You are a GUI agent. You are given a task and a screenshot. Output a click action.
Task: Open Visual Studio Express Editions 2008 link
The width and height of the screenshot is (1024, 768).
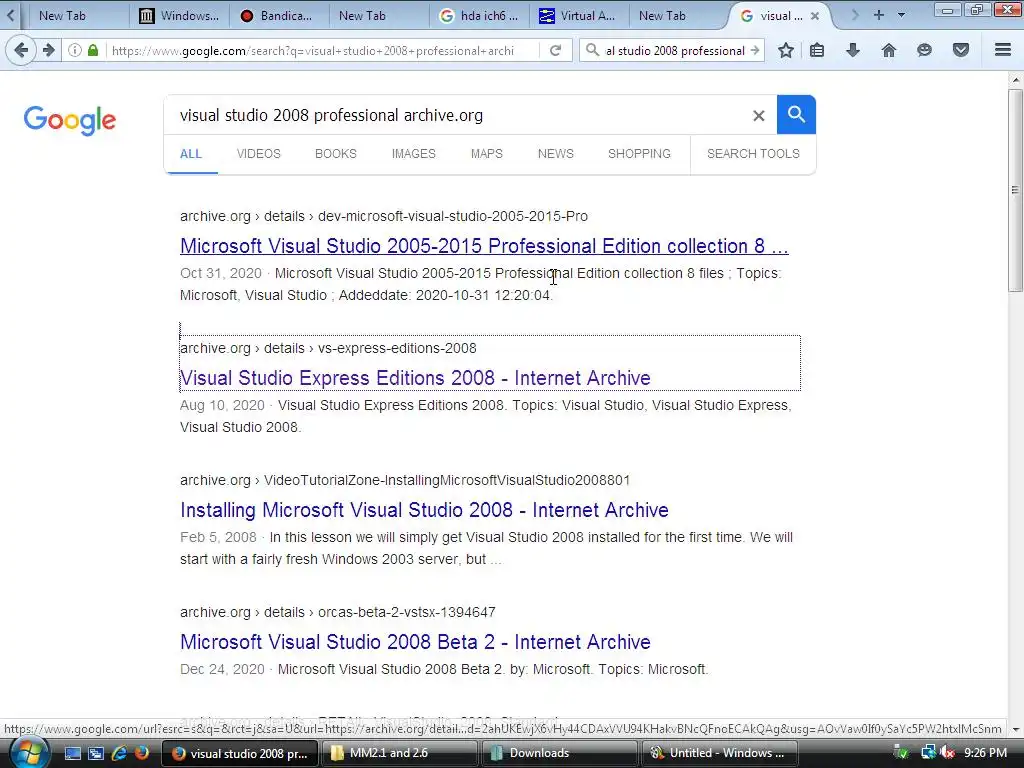point(415,378)
